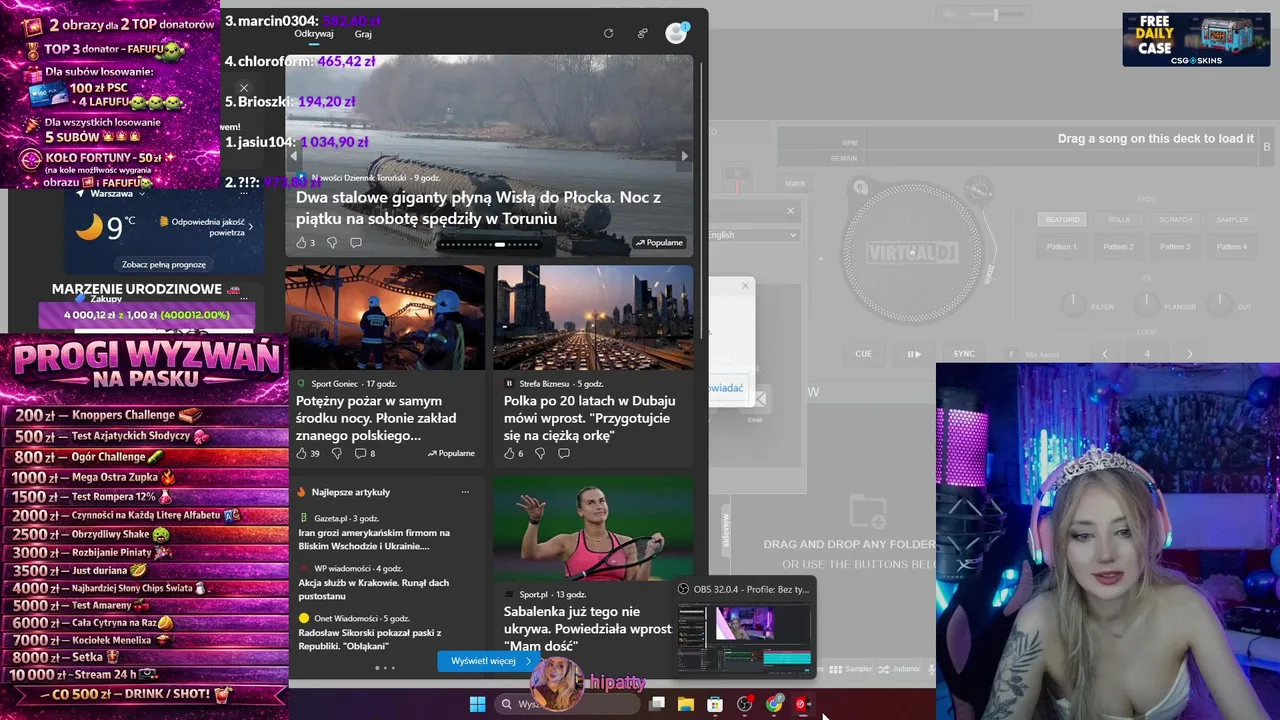Select SAMPLER pads mode in VirtualDJ
This screenshot has width=1280, height=720.
point(1232,220)
